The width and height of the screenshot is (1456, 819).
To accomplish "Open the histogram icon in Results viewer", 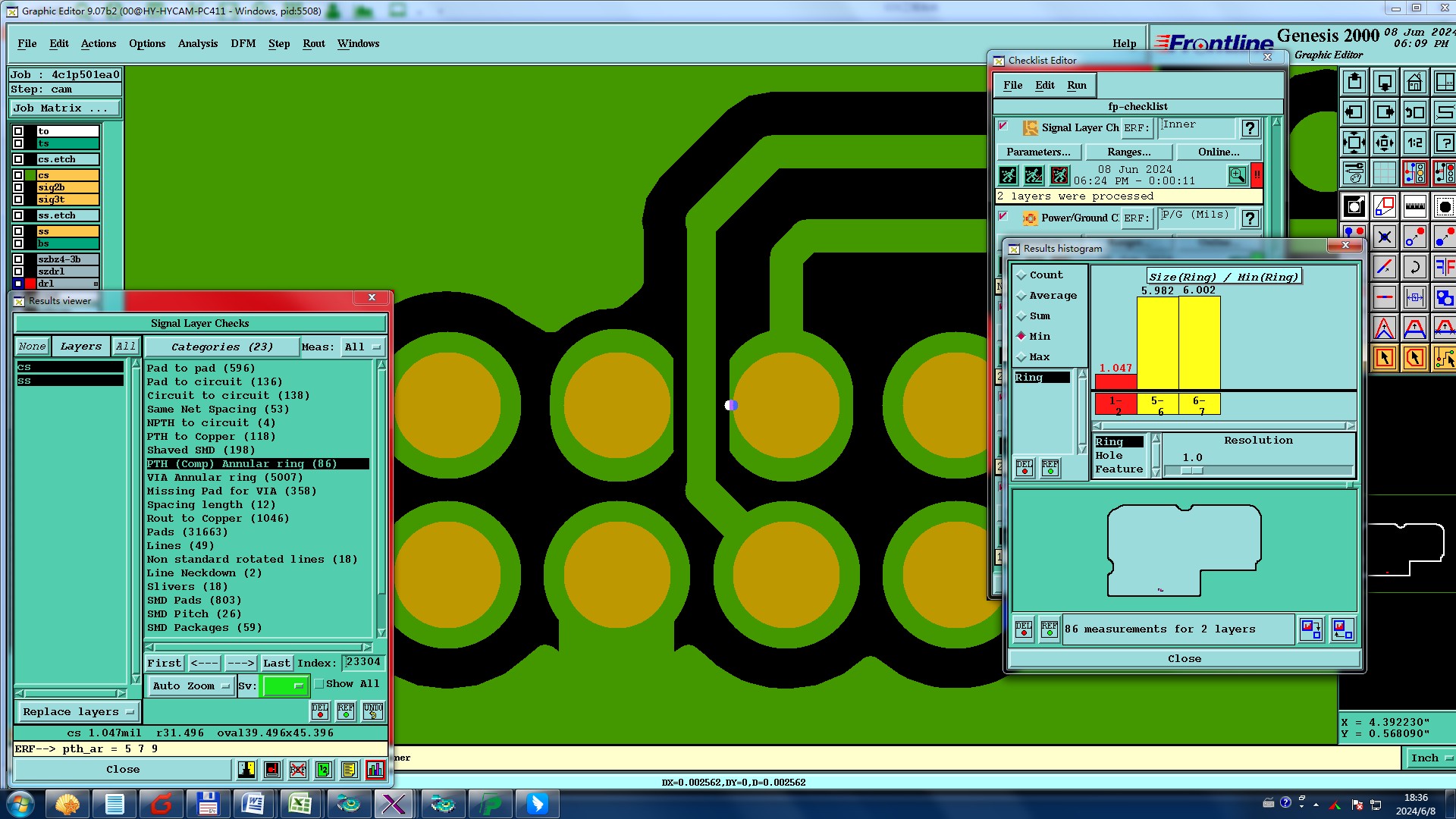I will point(375,770).
